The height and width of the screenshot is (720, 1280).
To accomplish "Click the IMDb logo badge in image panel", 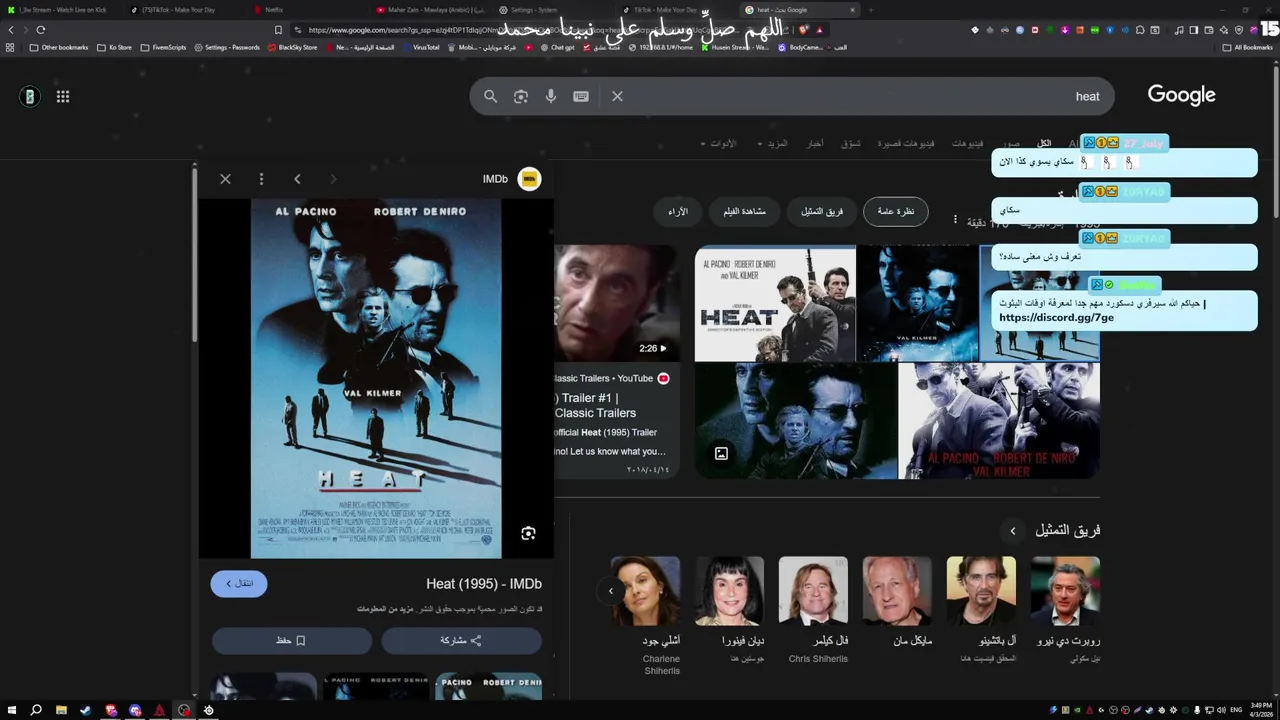I will (529, 179).
